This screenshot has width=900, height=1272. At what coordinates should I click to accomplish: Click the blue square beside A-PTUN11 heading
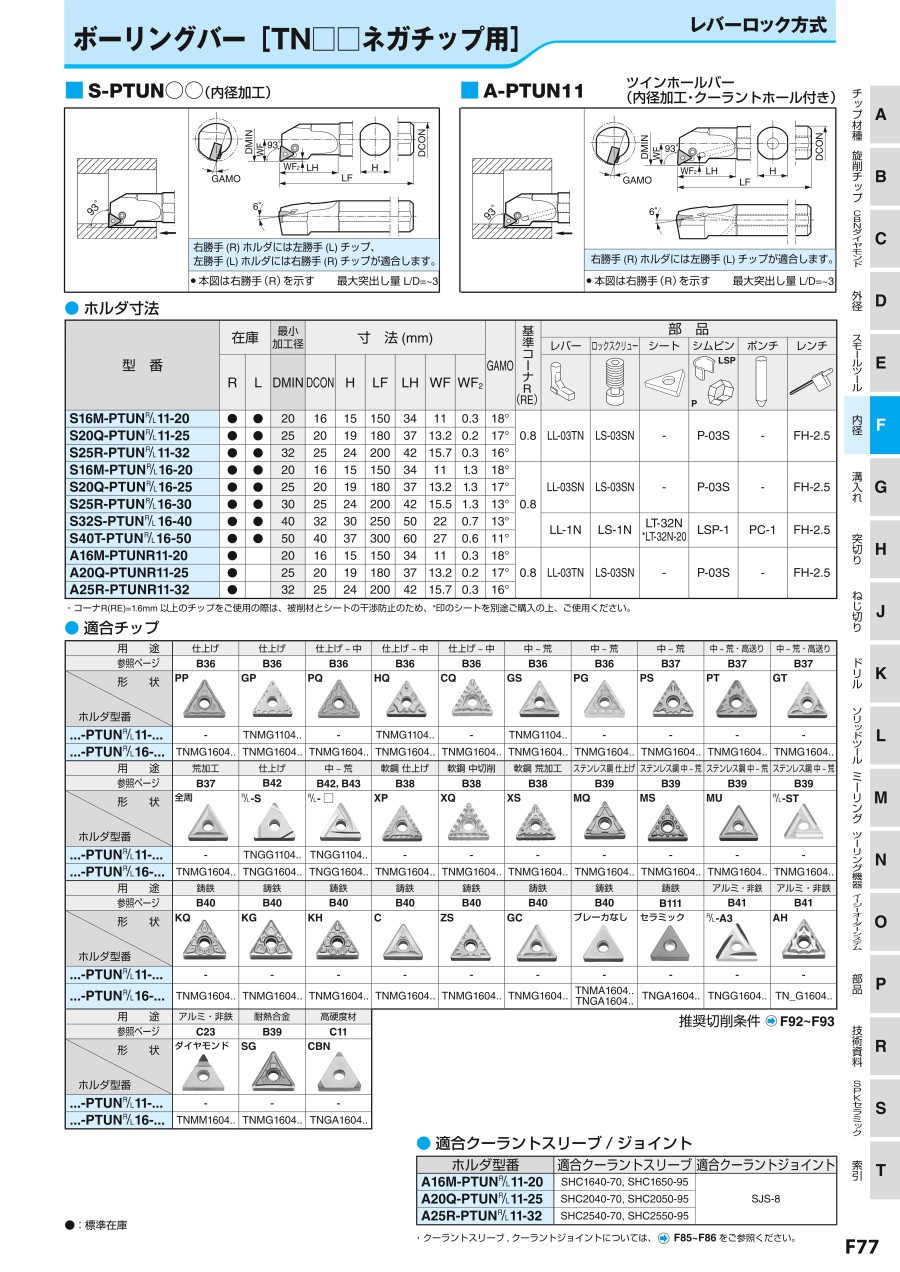(469, 91)
